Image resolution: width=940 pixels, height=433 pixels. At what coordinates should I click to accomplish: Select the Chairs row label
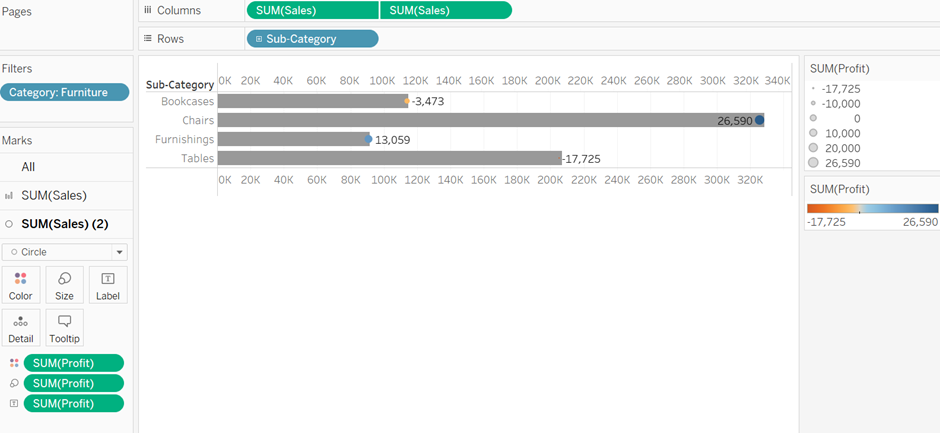click(198, 121)
